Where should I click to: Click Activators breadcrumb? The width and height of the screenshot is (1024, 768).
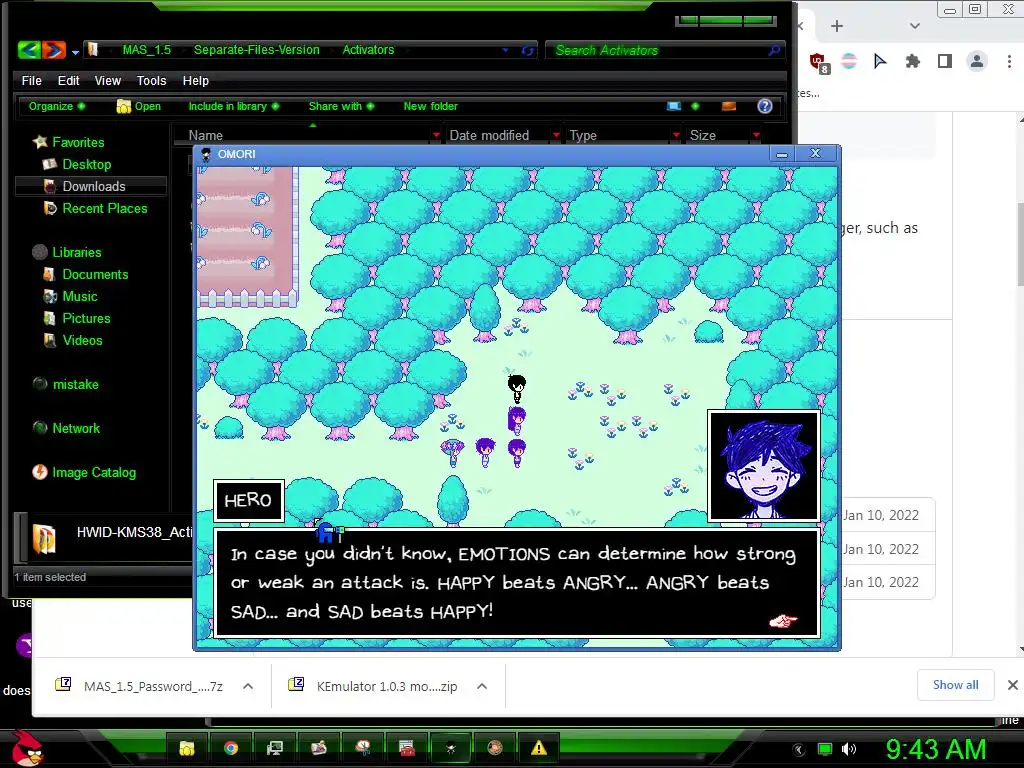(368, 50)
